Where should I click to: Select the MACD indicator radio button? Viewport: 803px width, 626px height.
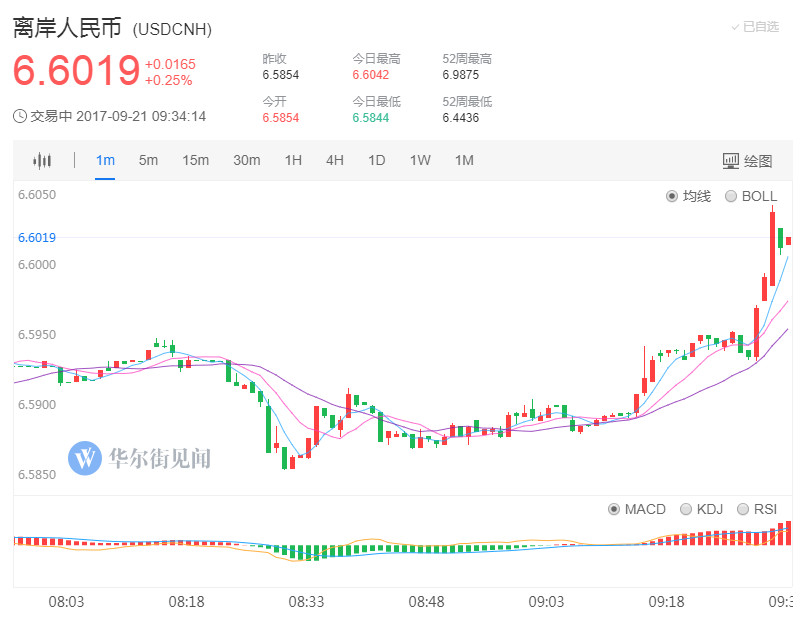tap(614, 509)
